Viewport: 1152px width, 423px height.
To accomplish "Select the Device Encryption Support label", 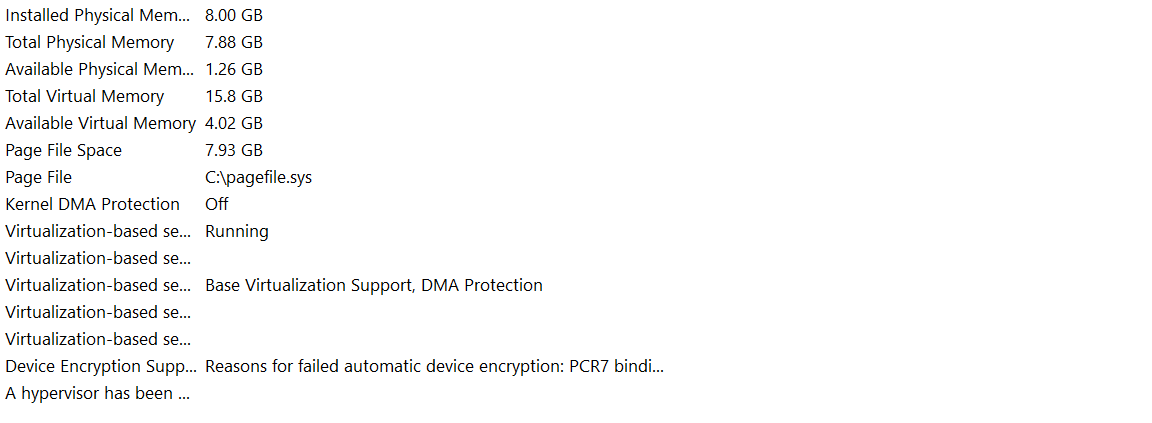I will [x=97, y=366].
